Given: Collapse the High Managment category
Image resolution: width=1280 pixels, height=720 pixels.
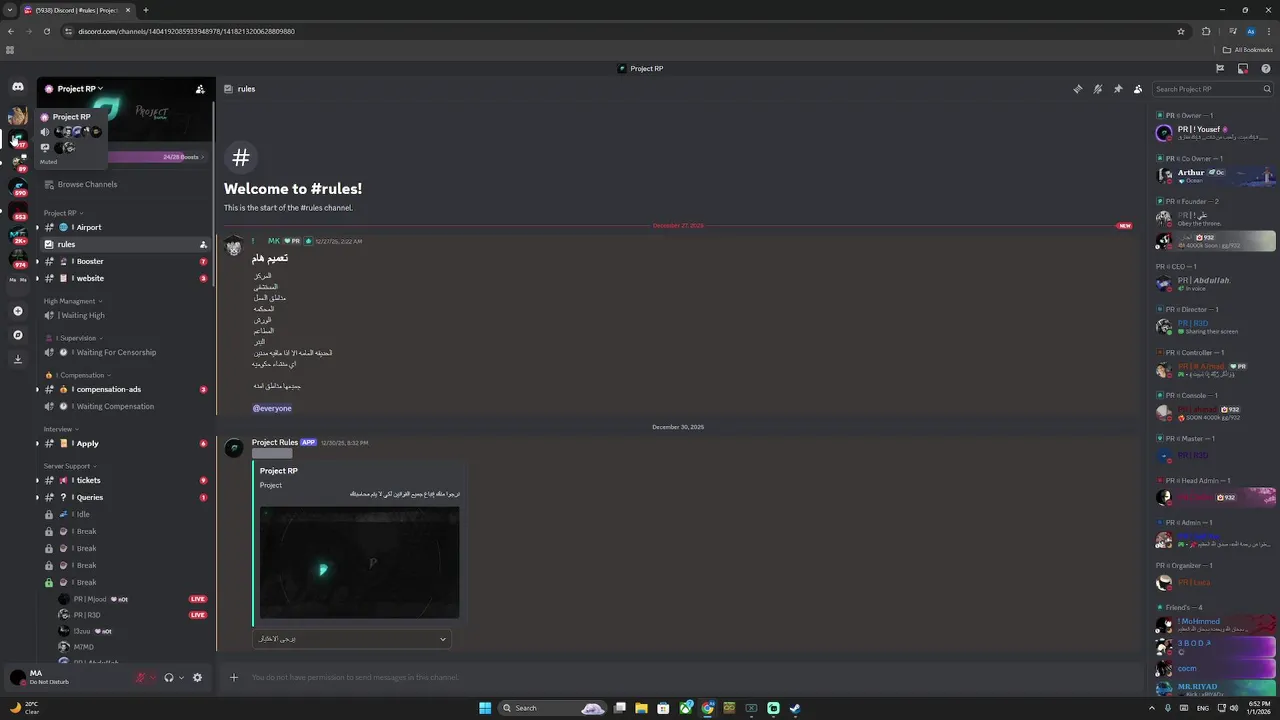Looking at the screenshot, I should tap(73, 301).
